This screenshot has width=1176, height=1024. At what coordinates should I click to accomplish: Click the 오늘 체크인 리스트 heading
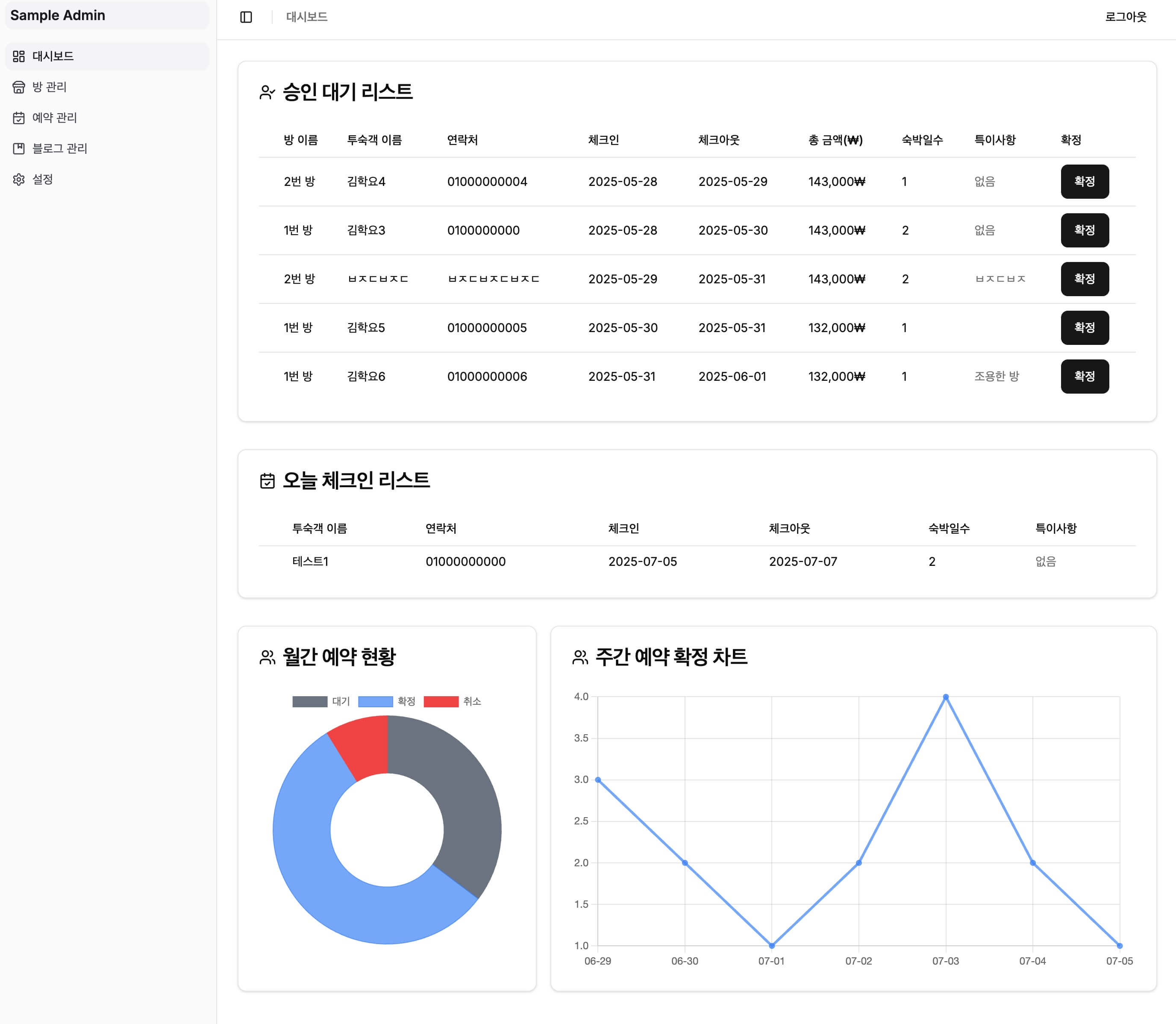point(356,481)
